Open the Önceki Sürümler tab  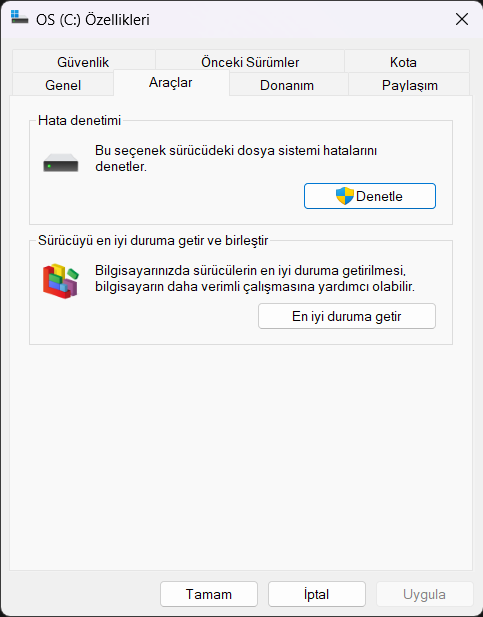pos(250,62)
